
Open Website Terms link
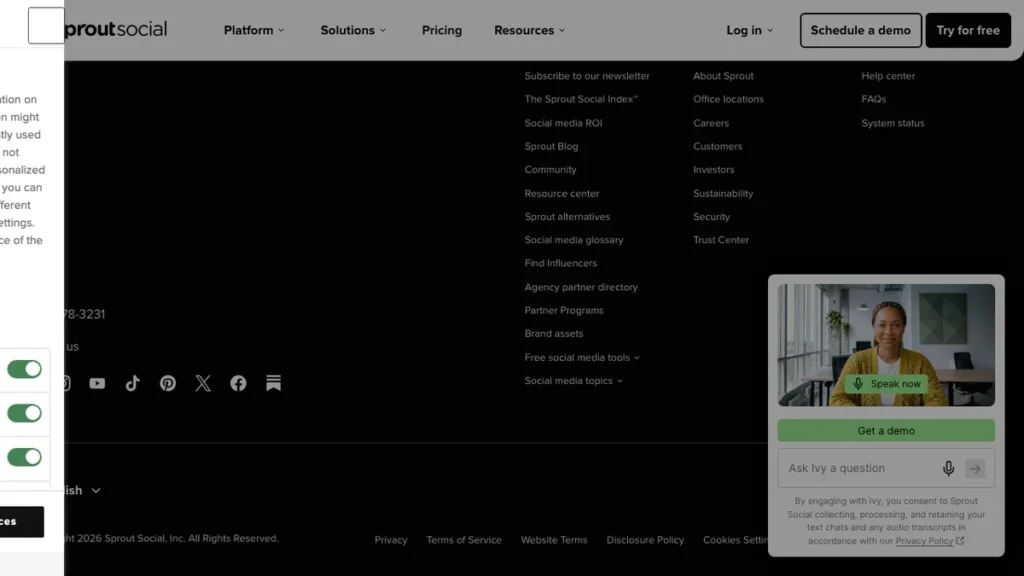[554, 540]
